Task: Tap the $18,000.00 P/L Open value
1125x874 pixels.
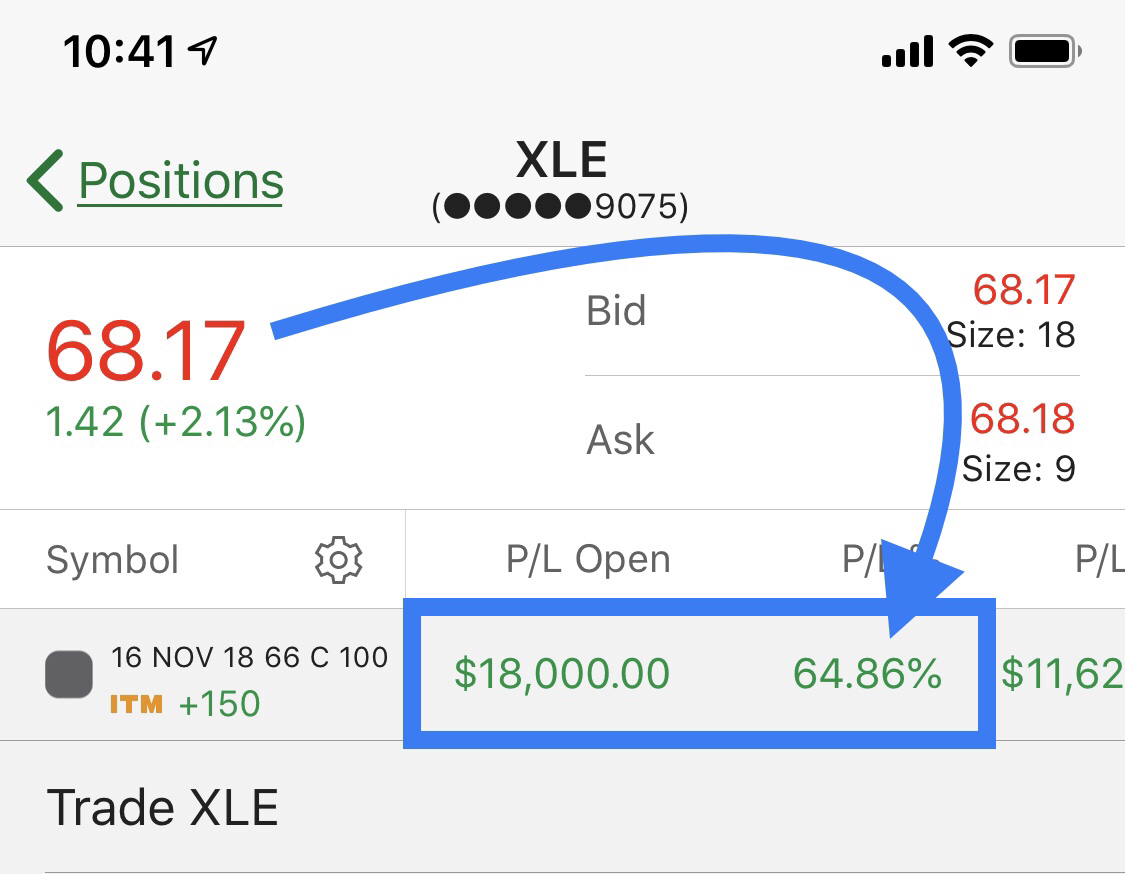Action: (x=562, y=674)
